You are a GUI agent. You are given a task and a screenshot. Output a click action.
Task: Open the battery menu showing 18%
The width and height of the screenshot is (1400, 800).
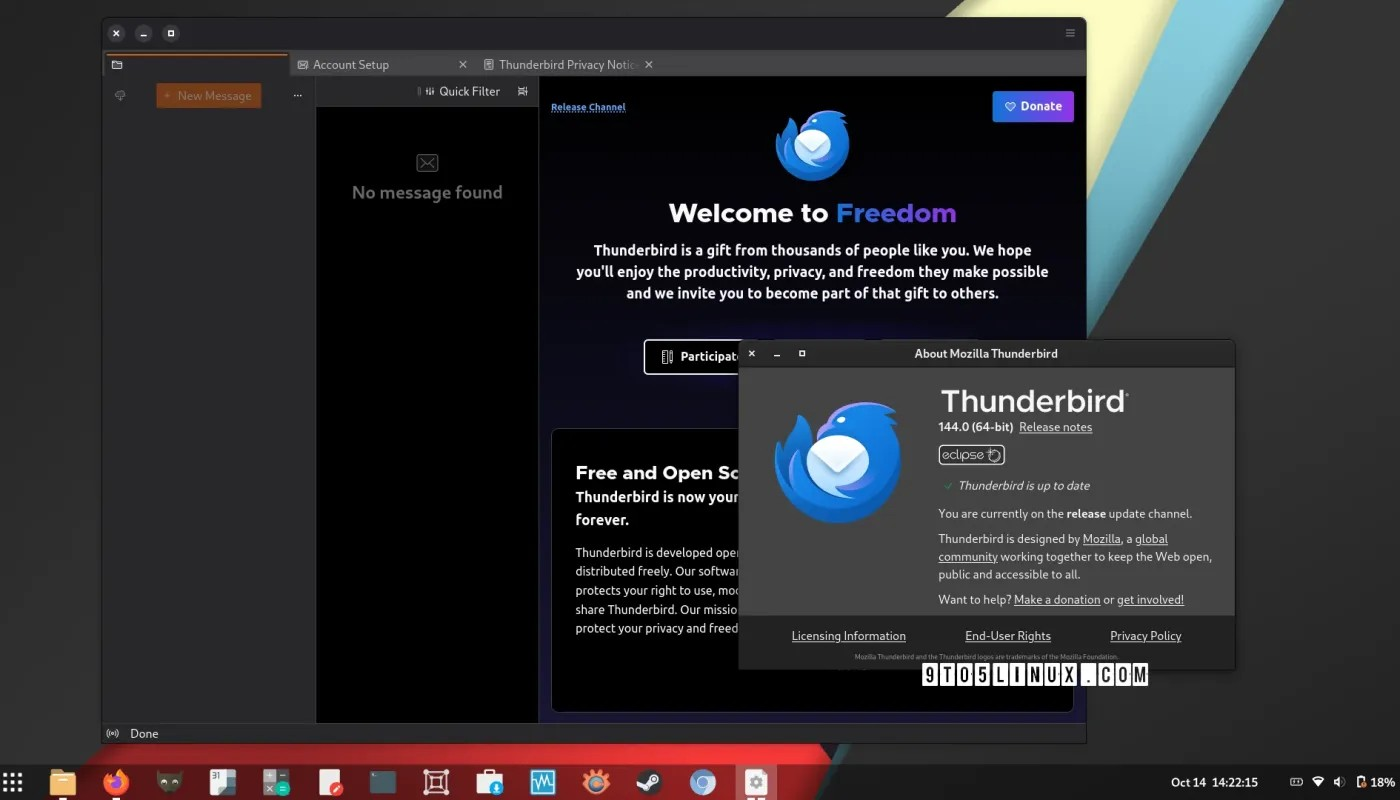click(1372, 782)
